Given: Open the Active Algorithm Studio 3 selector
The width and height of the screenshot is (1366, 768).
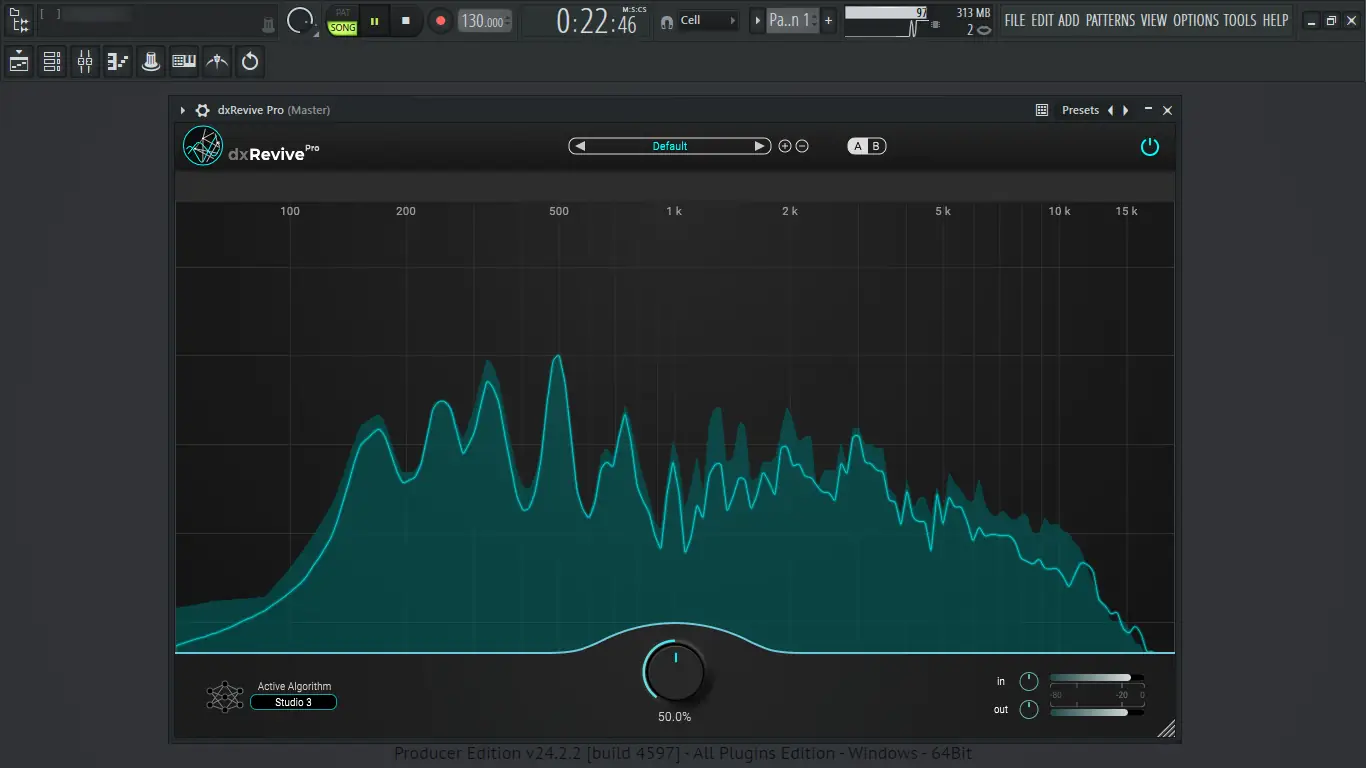Looking at the screenshot, I should point(294,702).
